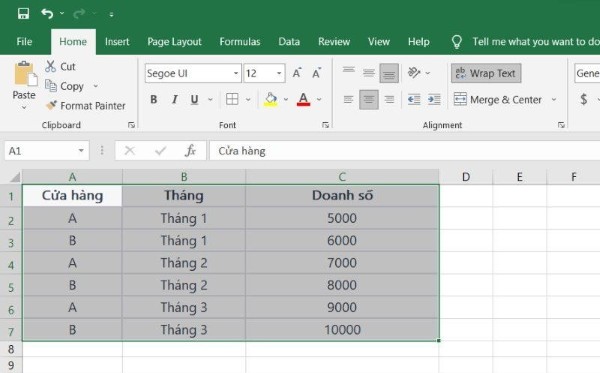Open the font size 12 dropdown
Image resolution: width=600 pixels, height=373 pixels.
pyautogui.click(x=279, y=73)
